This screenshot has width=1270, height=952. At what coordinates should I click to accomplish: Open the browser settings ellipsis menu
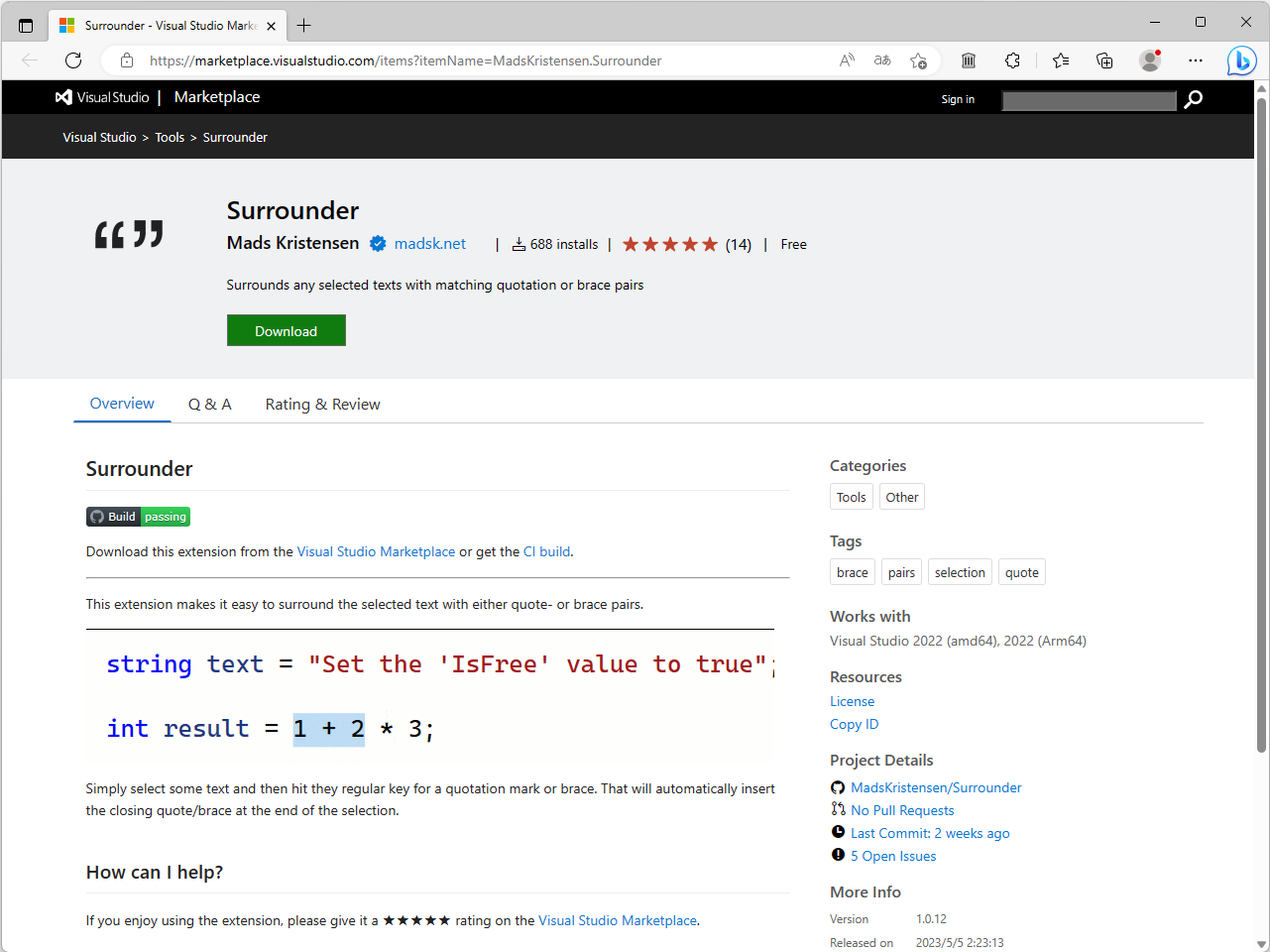(x=1196, y=60)
